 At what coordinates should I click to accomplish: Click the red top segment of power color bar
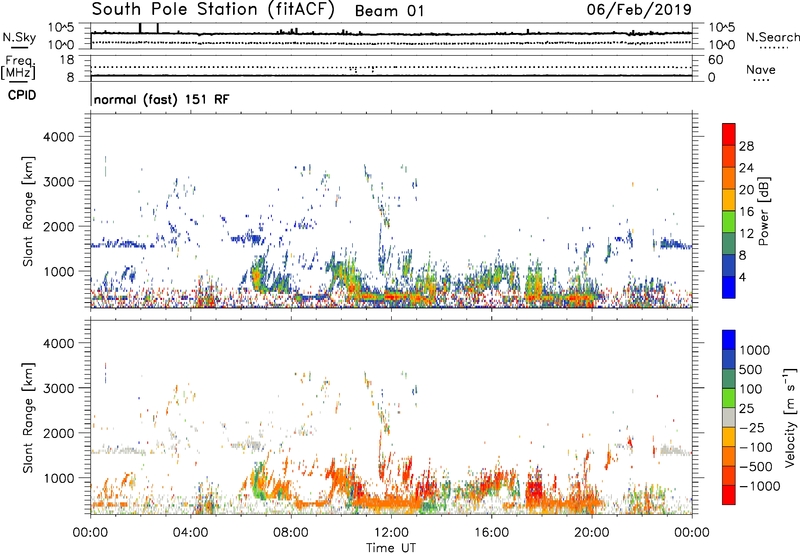[729, 135]
